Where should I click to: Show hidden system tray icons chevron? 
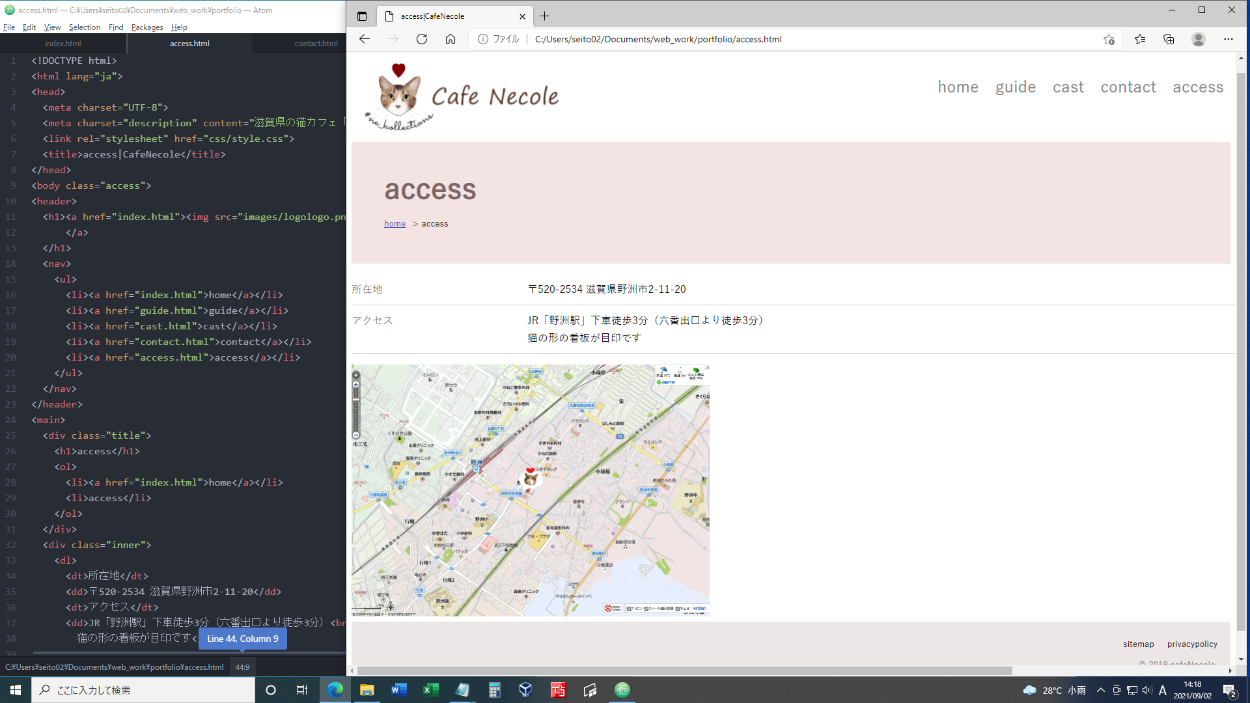tap(1101, 690)
